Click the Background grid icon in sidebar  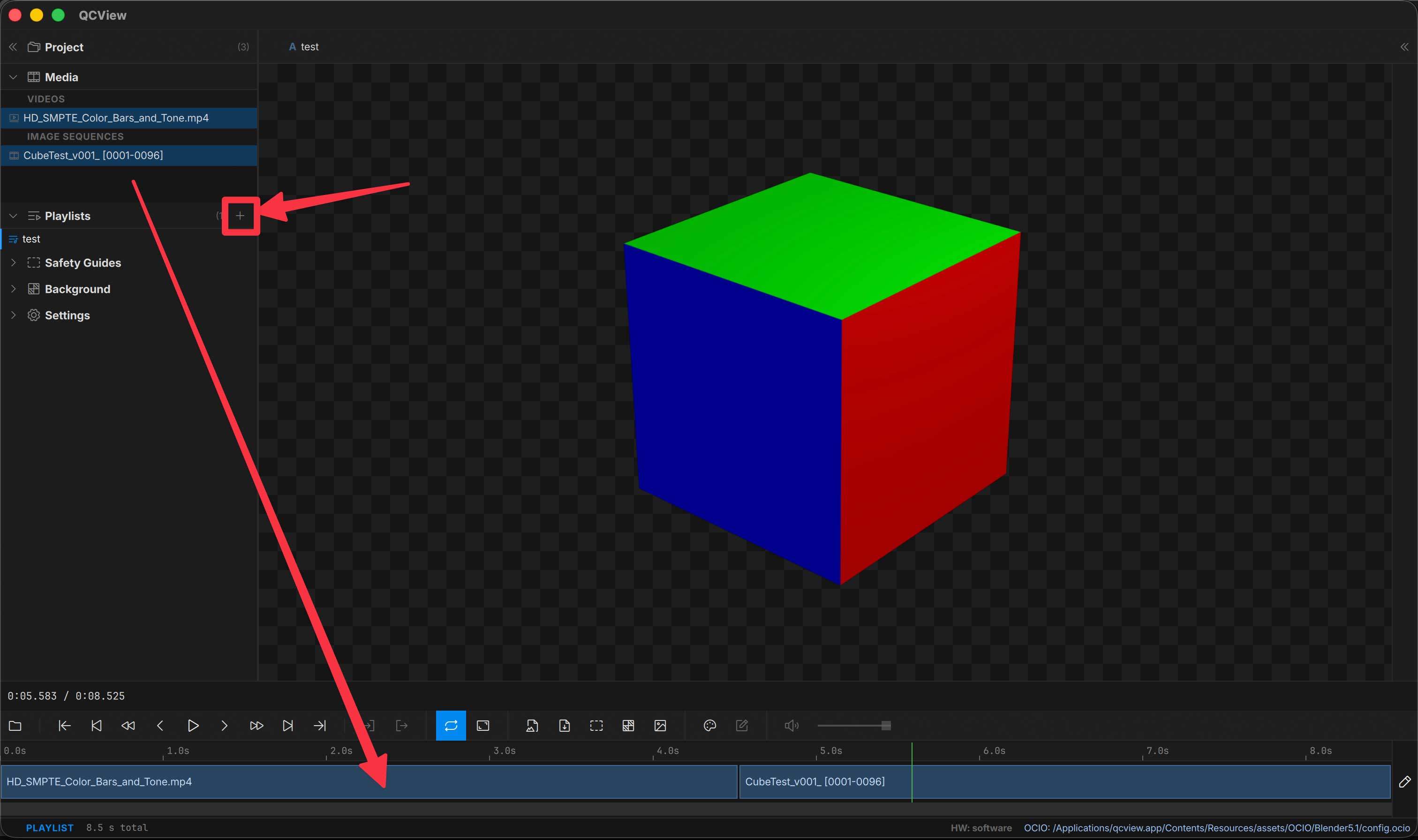33,289
